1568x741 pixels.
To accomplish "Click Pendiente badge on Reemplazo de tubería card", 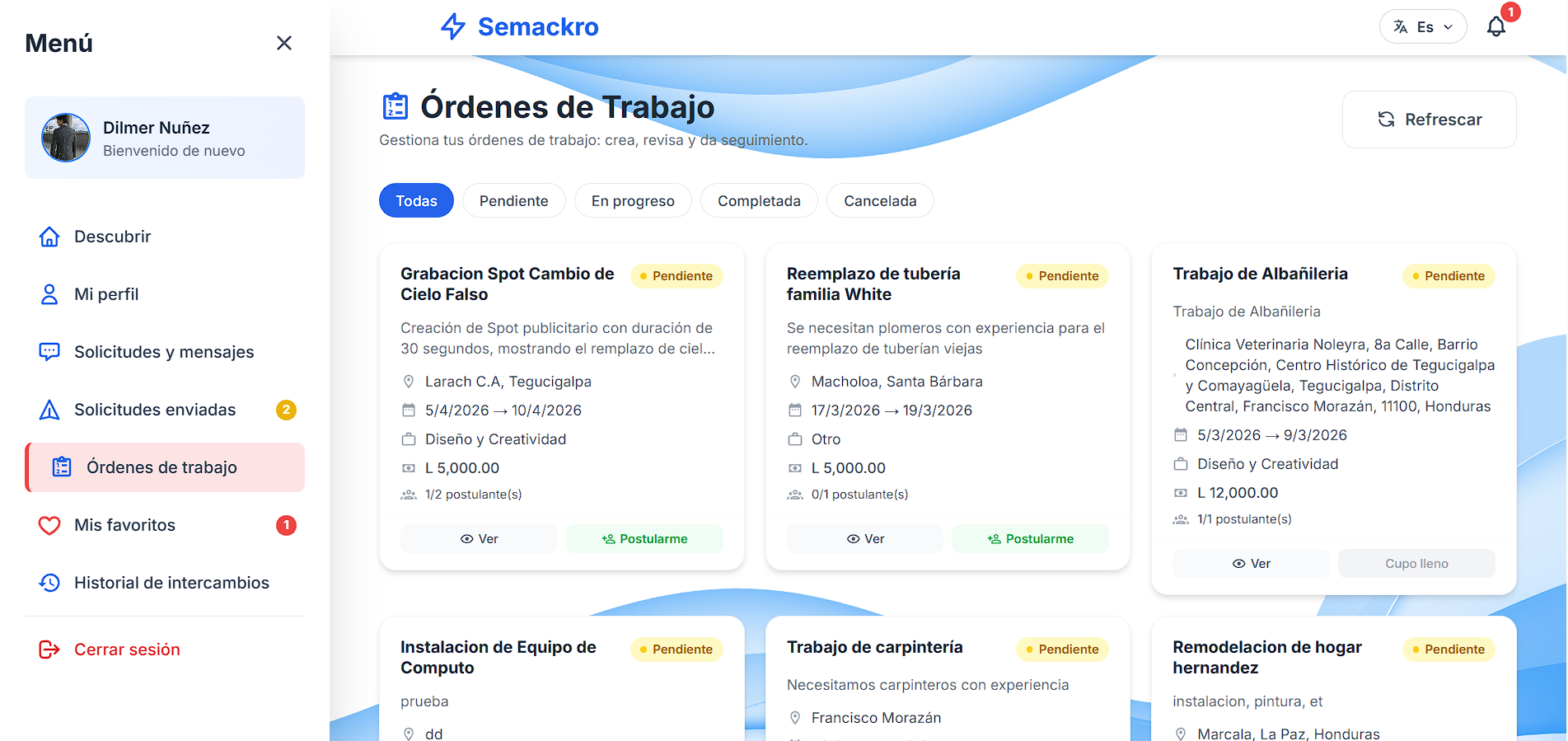I will pyautogui.click(x=1062, y=275).
